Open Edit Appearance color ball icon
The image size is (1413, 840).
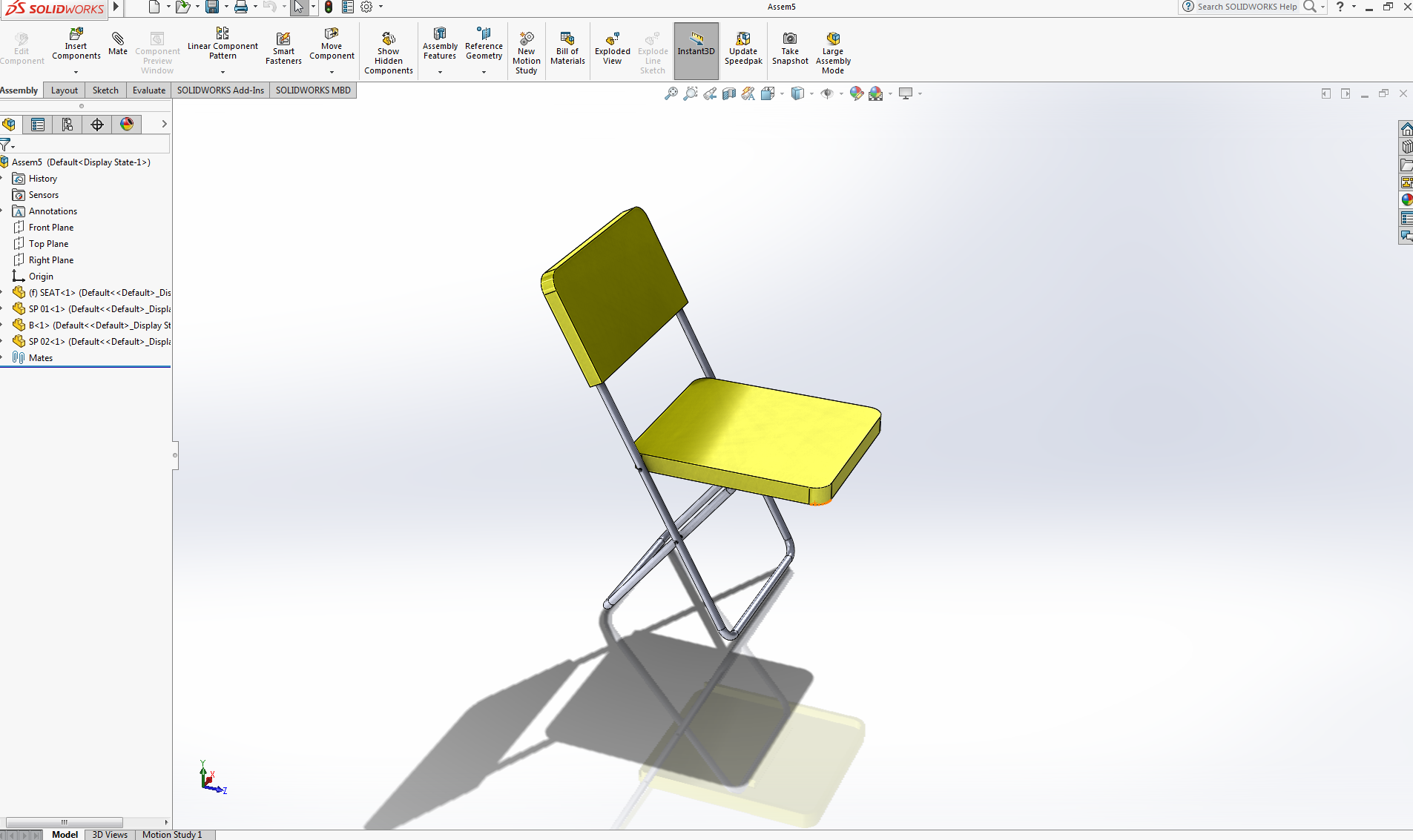pyautogui.click(x=856, y=93)
